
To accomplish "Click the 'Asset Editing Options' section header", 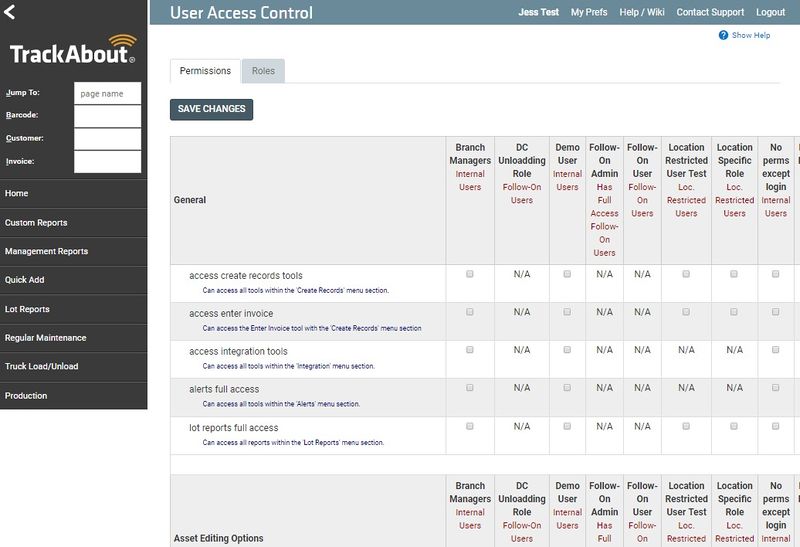I will (x=218, y=538).
